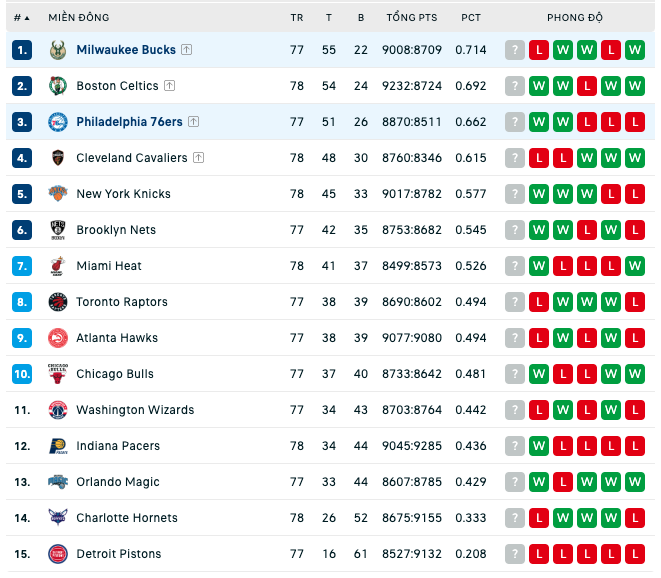This screenshot has height=578, width=661.
Task: Click Orlando Magic's final green W badge
Action: [635, 482]
